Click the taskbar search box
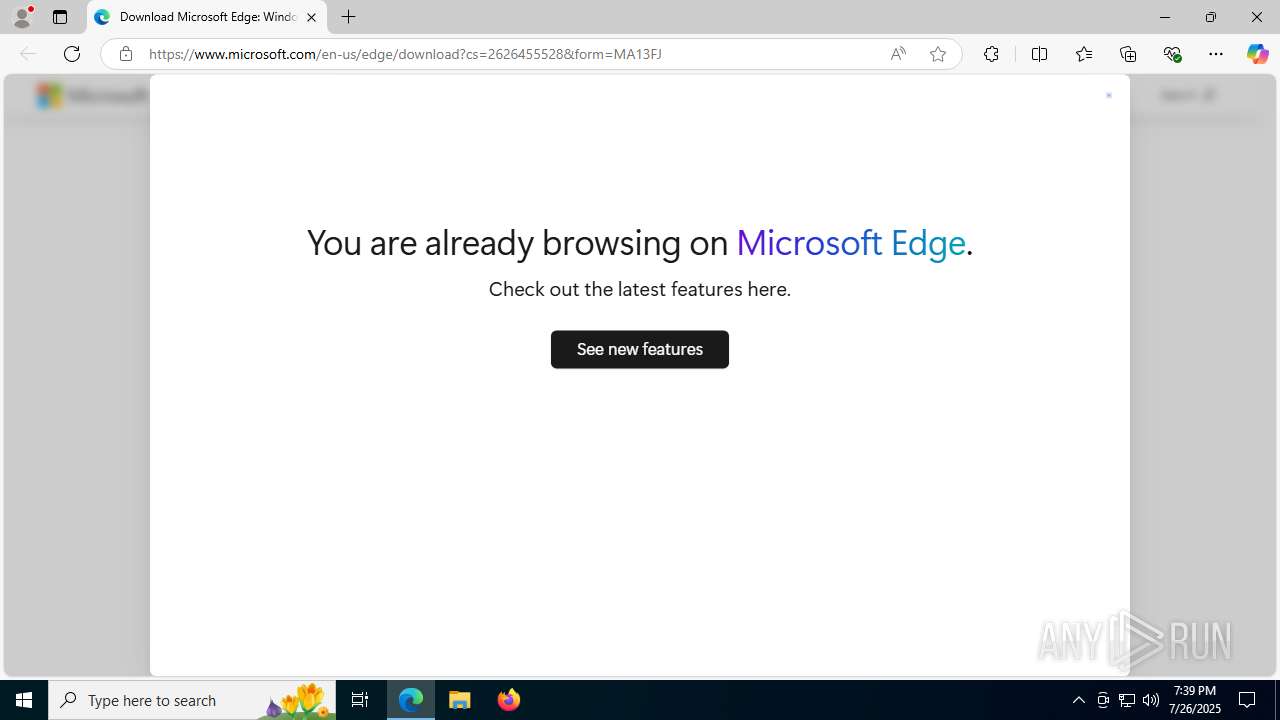 coord(192,700)
